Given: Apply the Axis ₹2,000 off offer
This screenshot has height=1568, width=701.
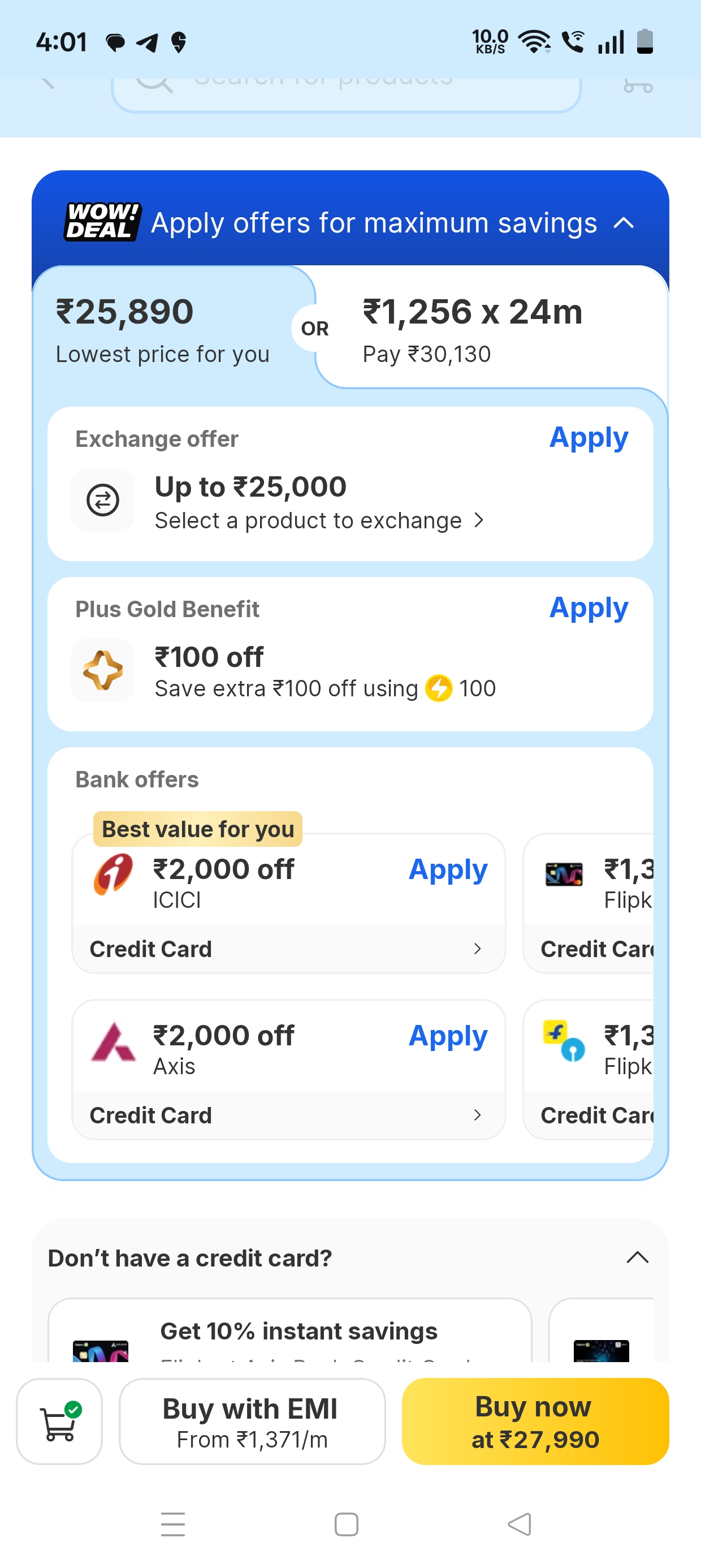Looking at the screenshot, I should pos(447,1035).
